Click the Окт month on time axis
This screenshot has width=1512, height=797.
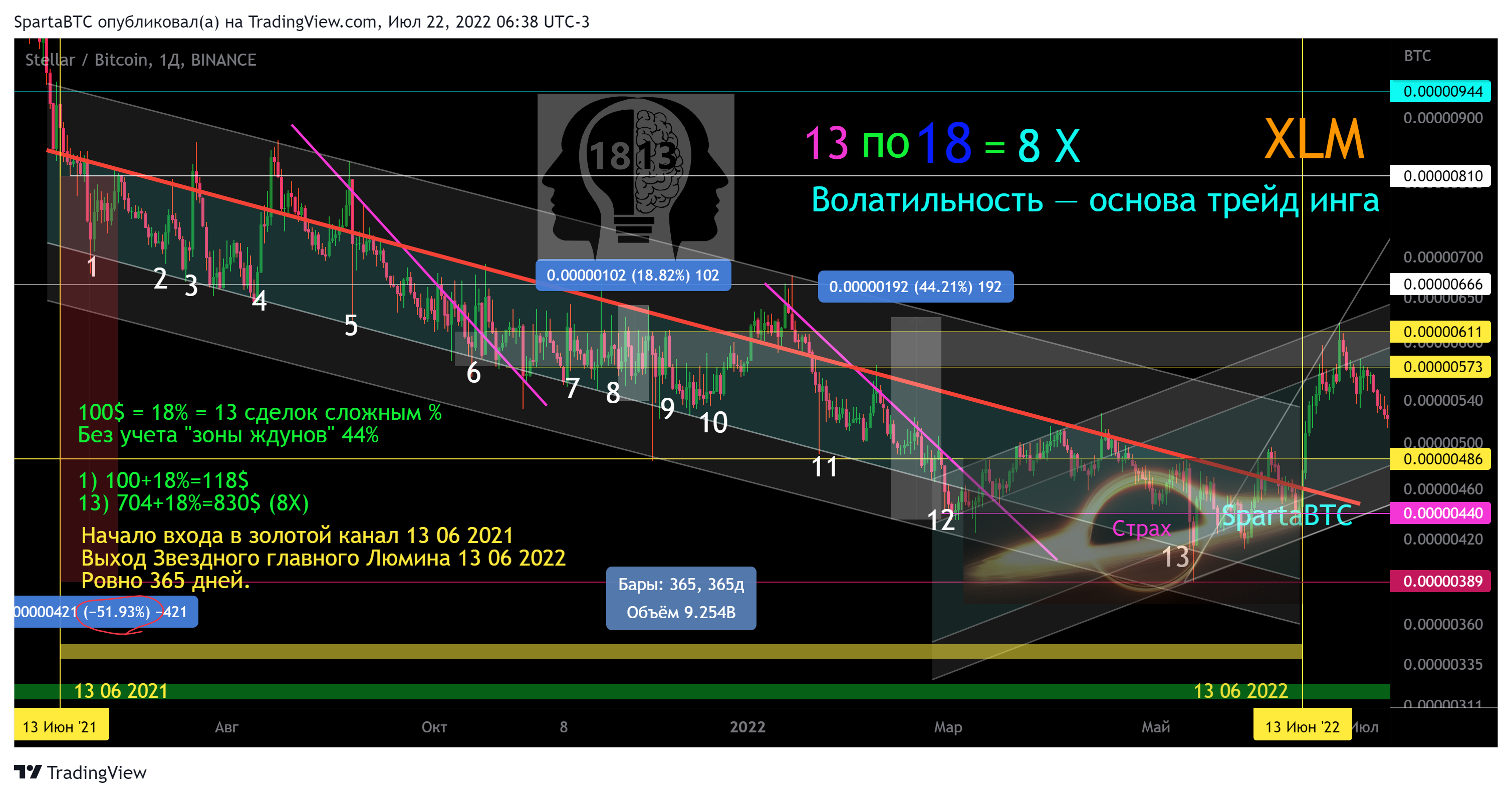pos(434,728)
